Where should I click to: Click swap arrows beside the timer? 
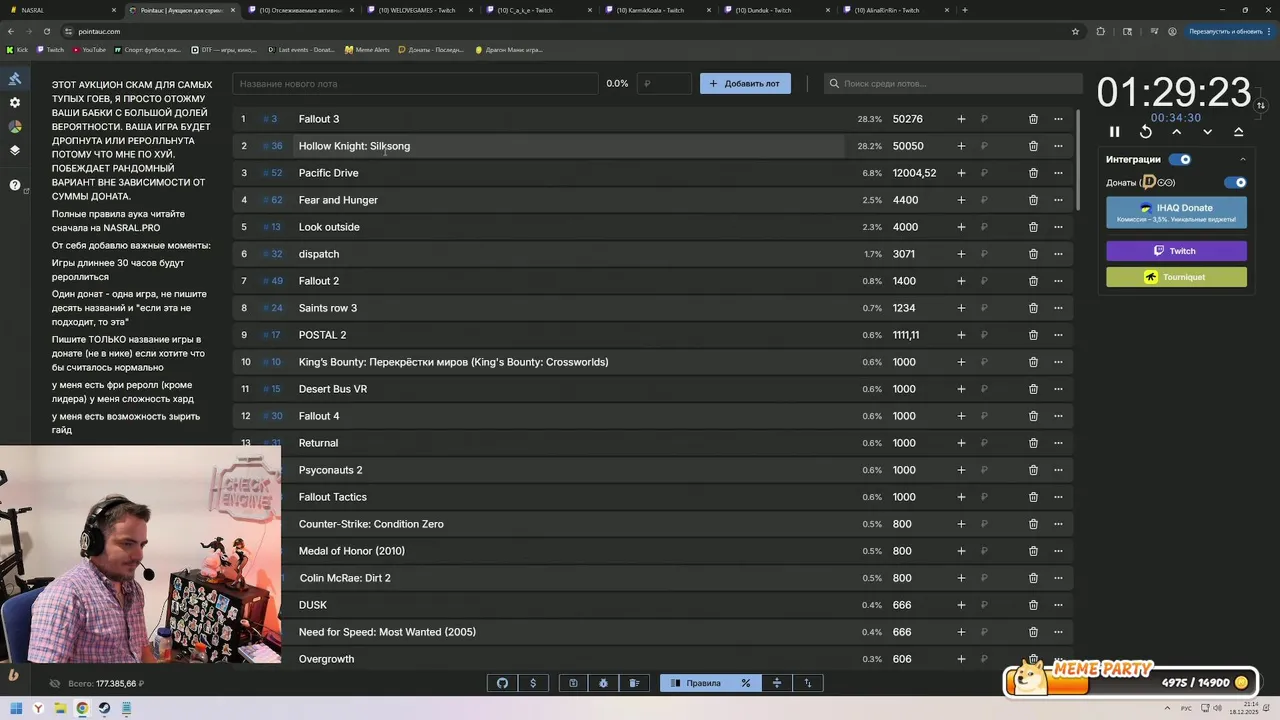click(1261, 105)
